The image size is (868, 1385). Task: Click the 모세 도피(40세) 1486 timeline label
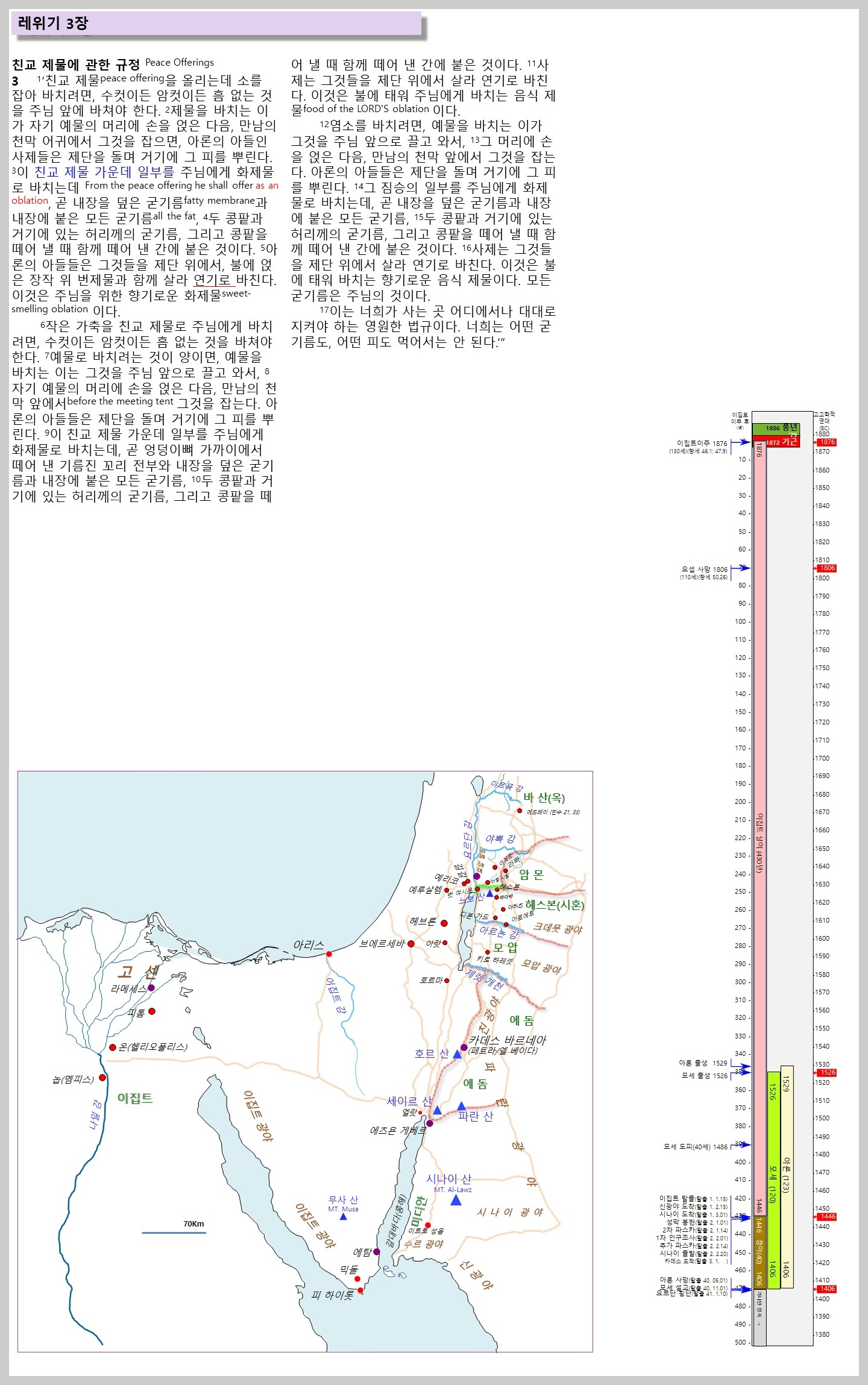(696, 1147)
